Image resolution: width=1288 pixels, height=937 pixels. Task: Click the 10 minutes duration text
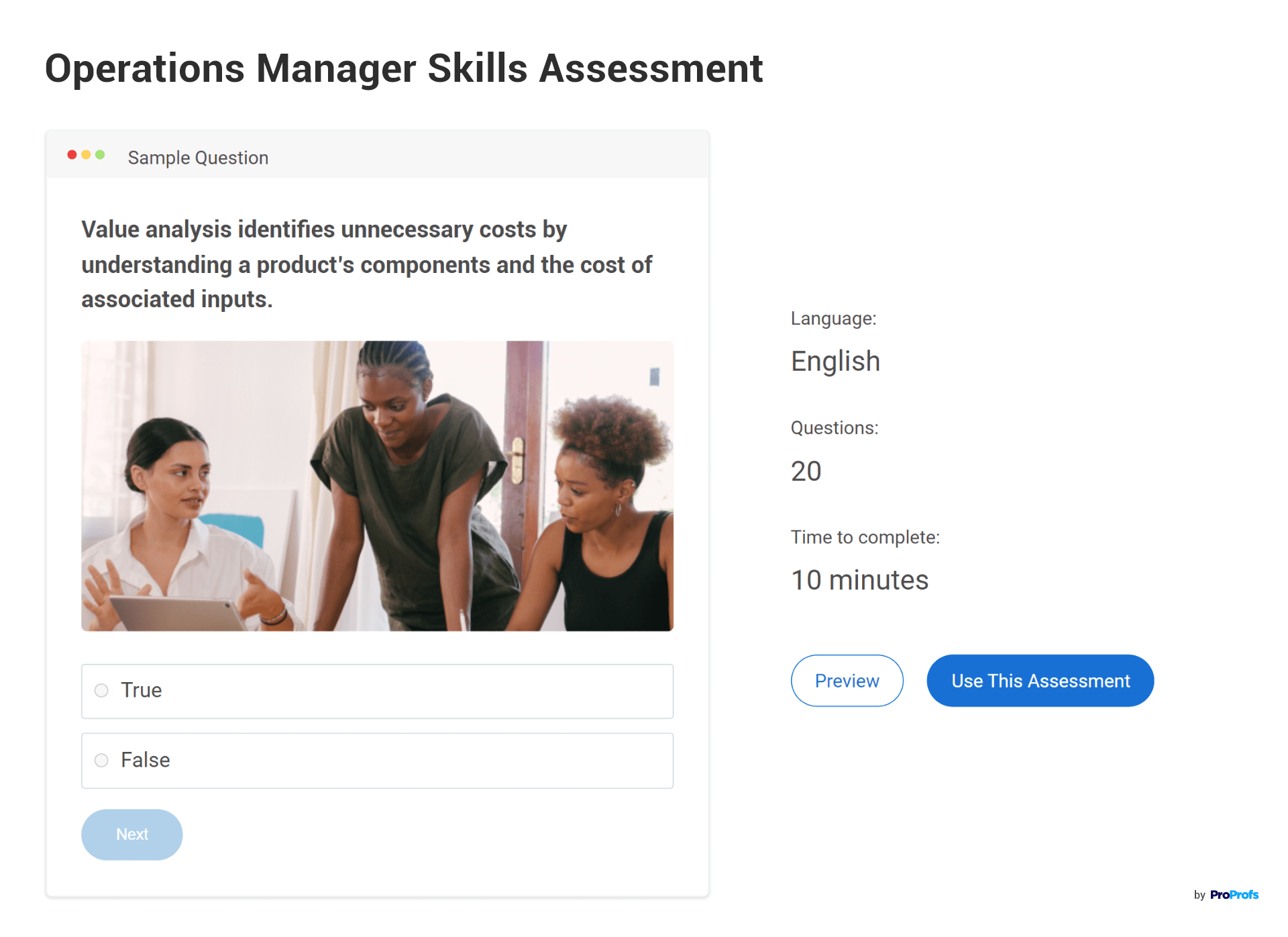(859, 580)
